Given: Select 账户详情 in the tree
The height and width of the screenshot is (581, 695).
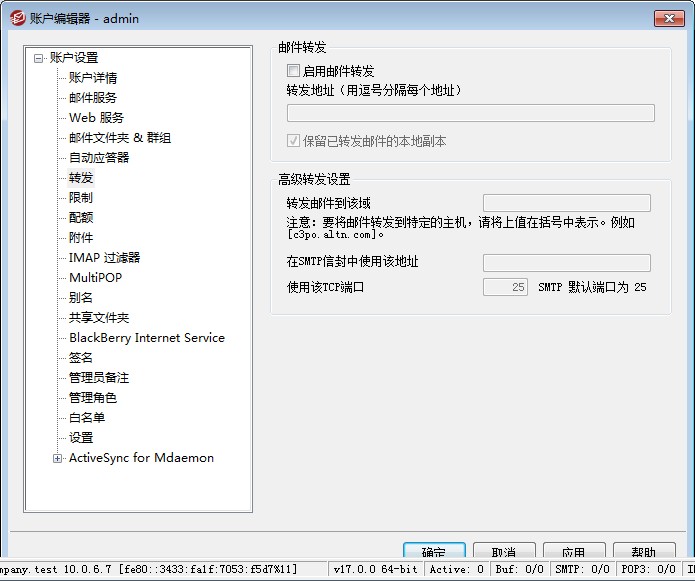Looking at the screenshot, I should tap(93, 78).
